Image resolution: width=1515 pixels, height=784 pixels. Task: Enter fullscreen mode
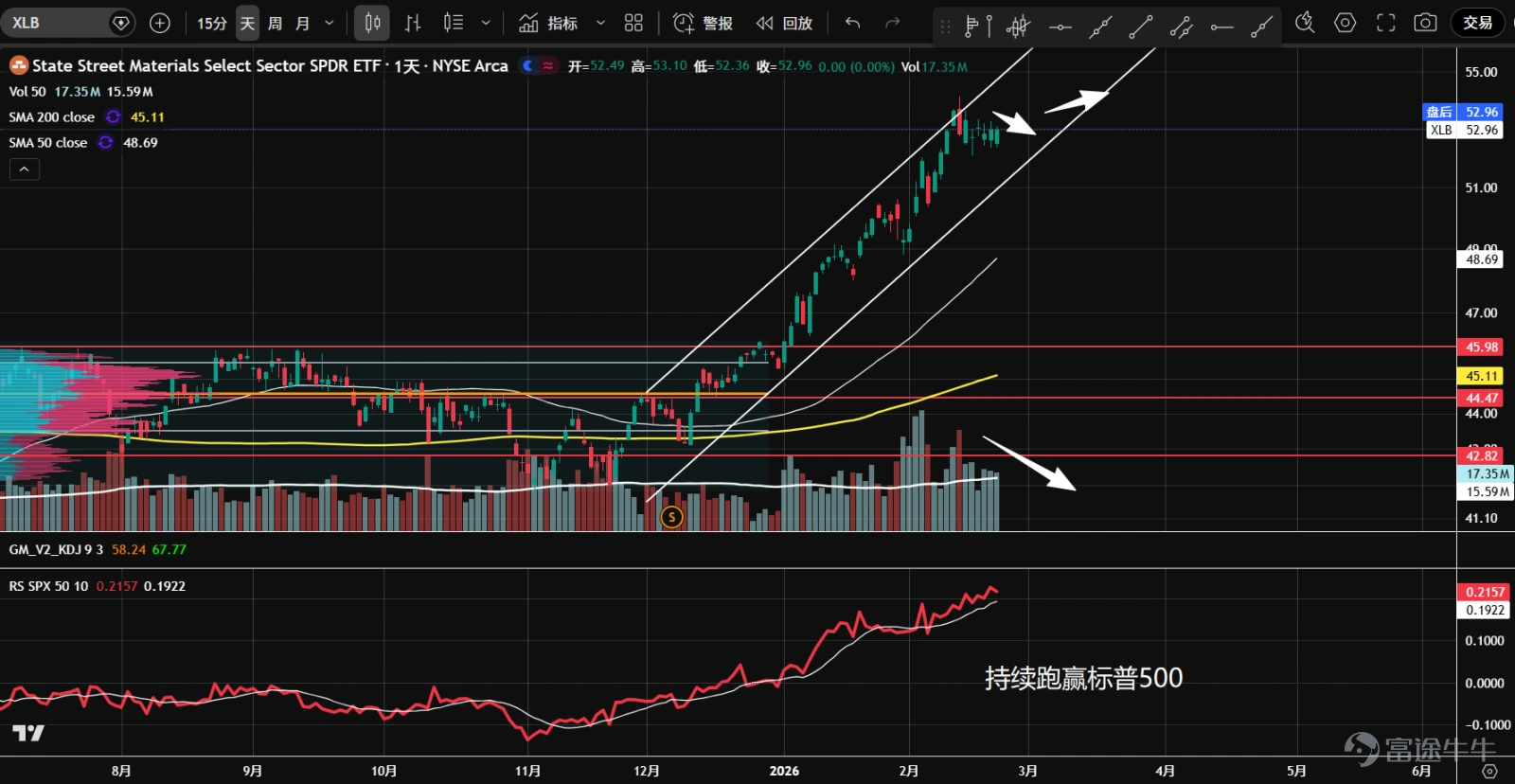click(x=1386, y=23)
